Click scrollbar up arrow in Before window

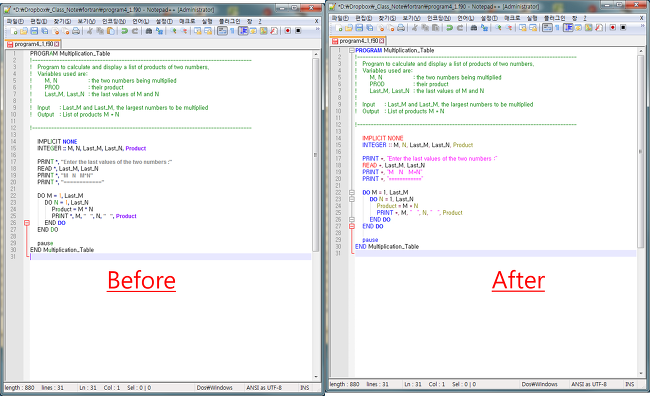pyautogui.click(x=316, y=54)
